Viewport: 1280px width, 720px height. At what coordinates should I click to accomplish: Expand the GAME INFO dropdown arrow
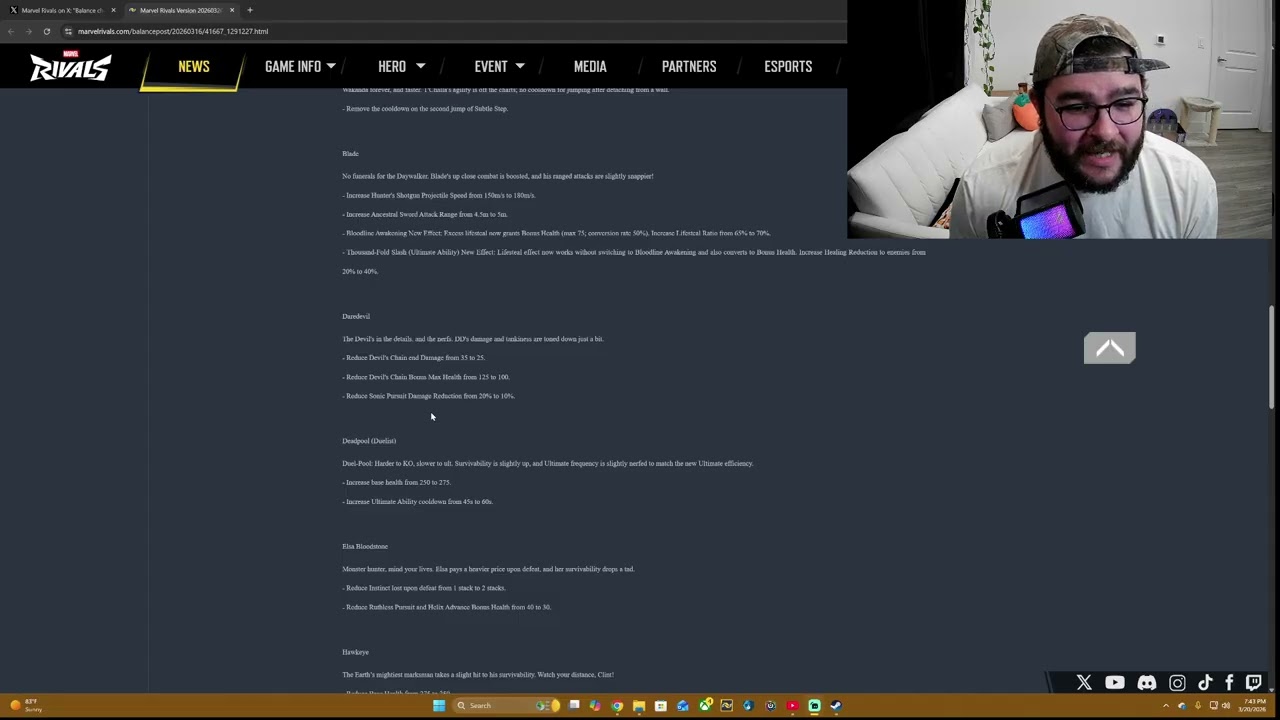coord(331,66)
